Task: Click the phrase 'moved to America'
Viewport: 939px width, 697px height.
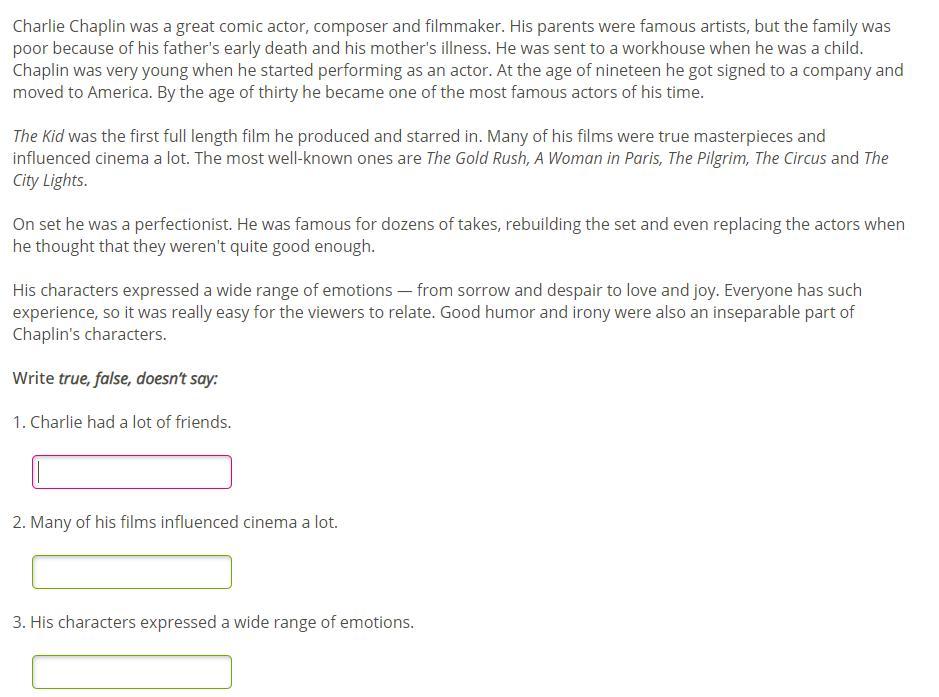Action: click(x=82, y=93)
